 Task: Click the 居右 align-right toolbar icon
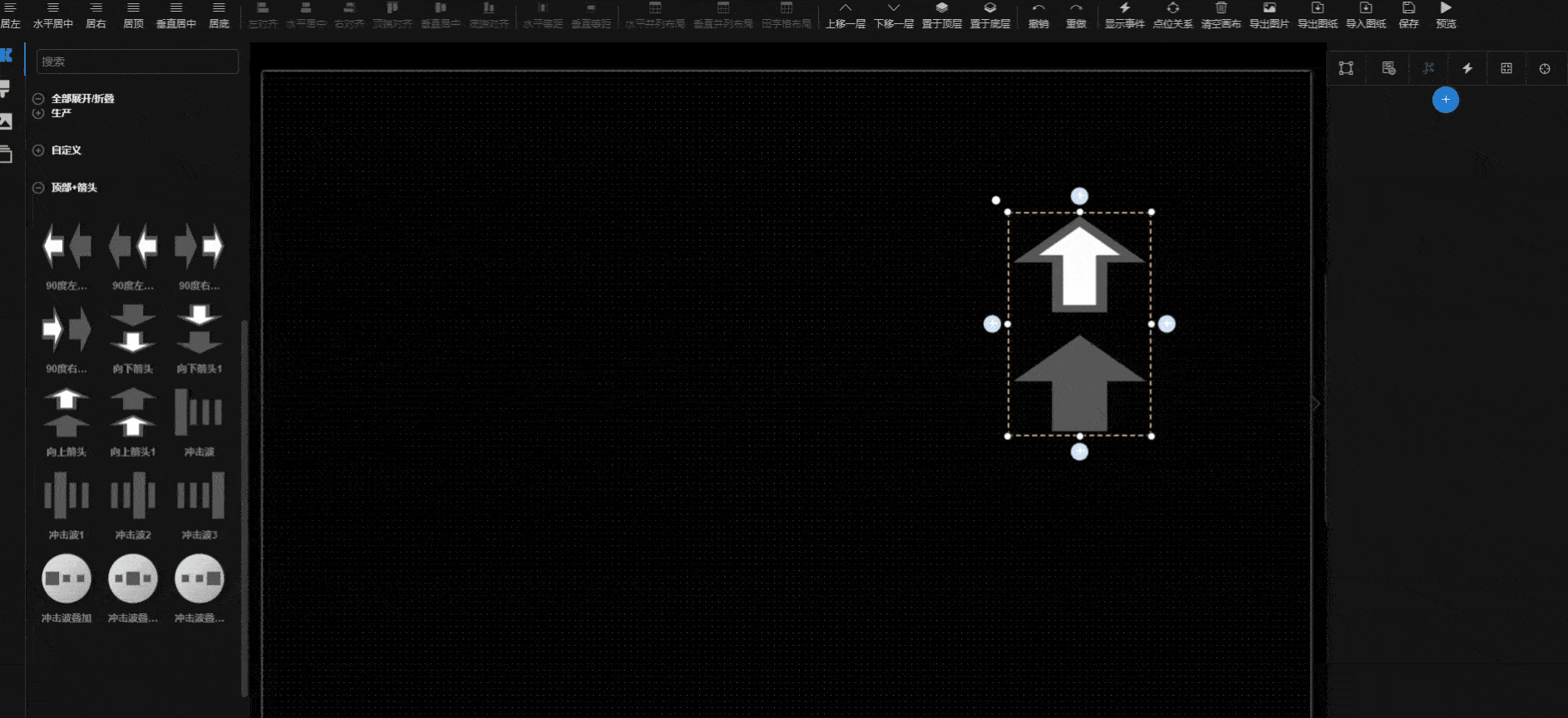click(x=96, y=7)
